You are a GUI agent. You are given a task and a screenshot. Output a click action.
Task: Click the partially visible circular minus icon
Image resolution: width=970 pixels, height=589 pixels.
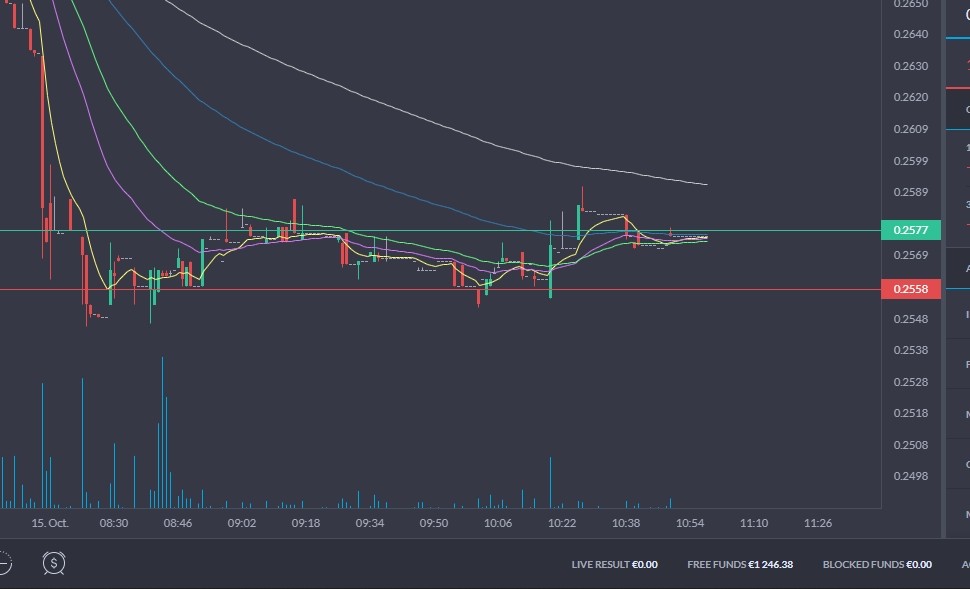coord(4,563)
